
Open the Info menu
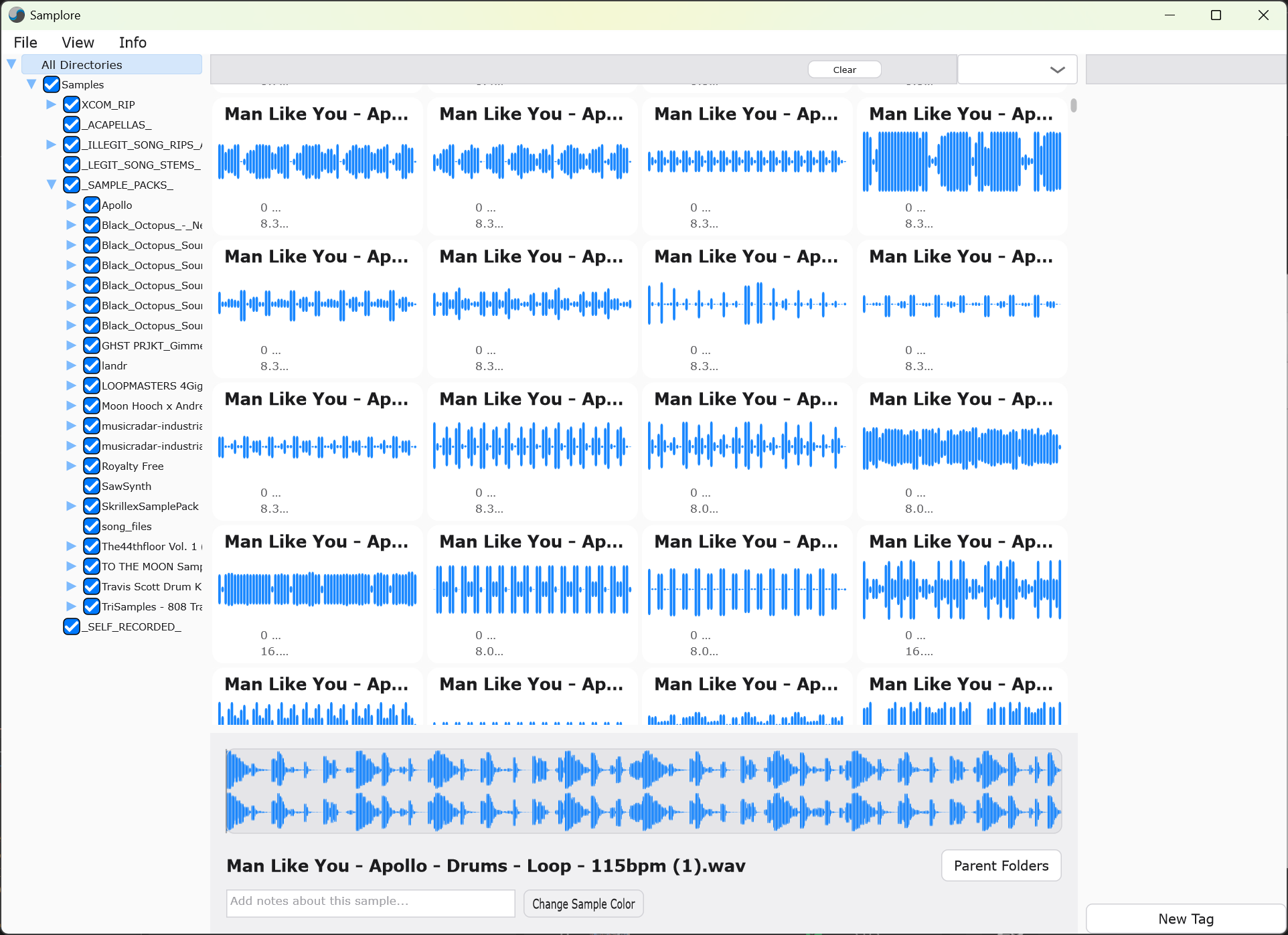click(x=133, y=42)
